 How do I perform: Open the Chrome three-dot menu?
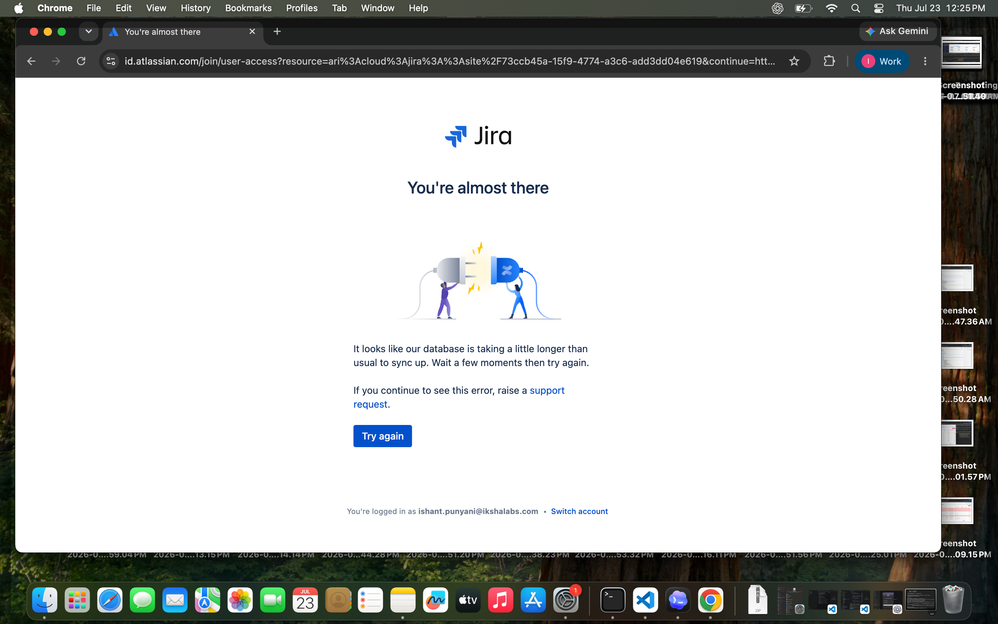[925, 61]
